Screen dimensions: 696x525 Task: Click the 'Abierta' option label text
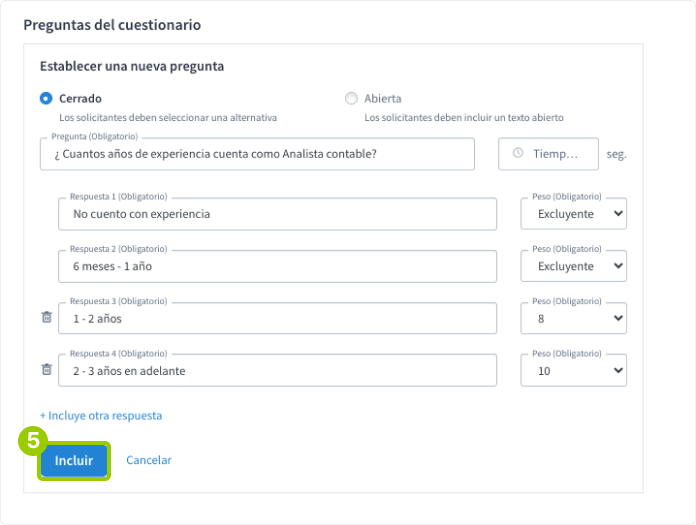(x=383, y=99)
